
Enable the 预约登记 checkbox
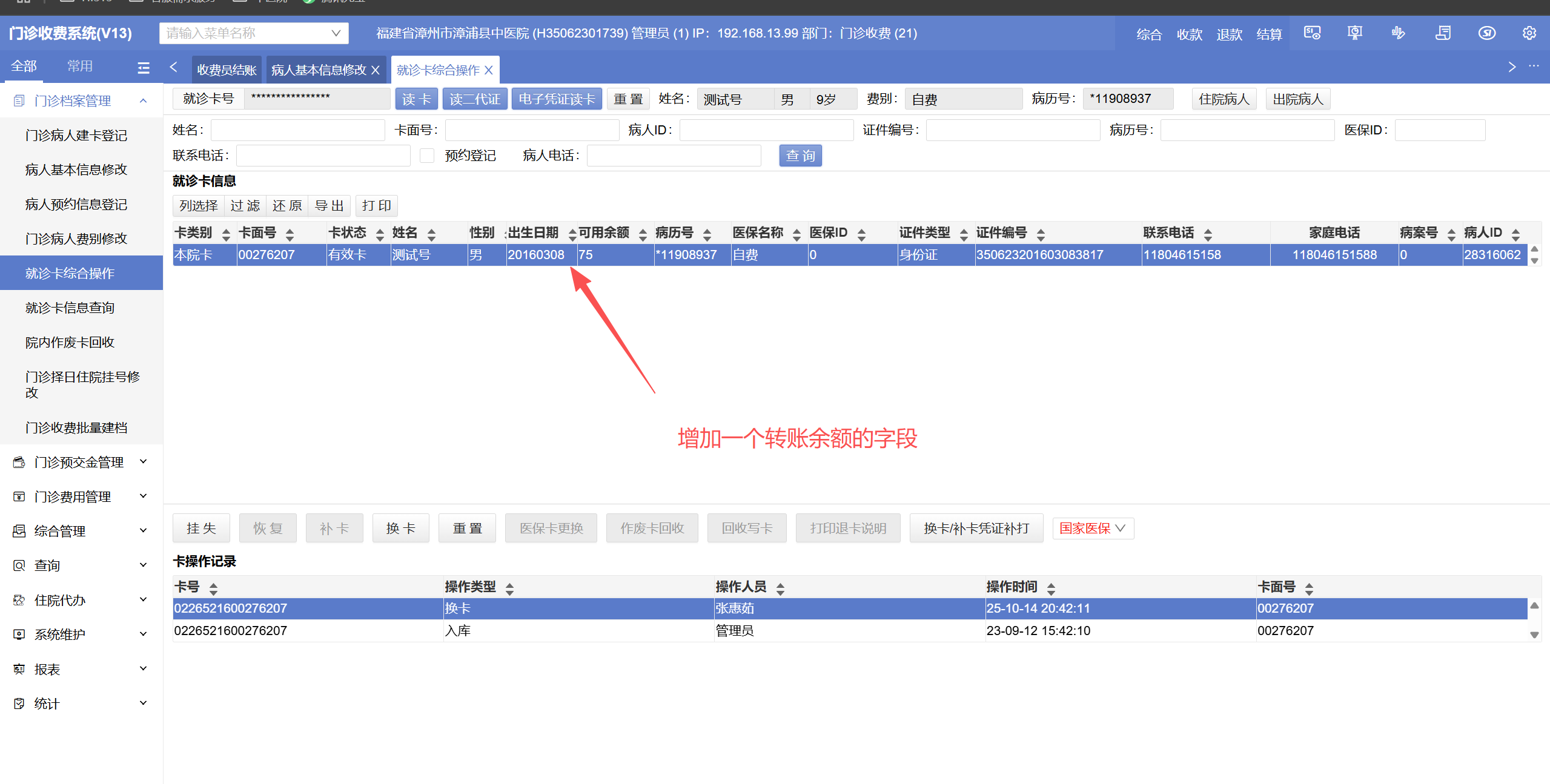(x=427, y=156)
